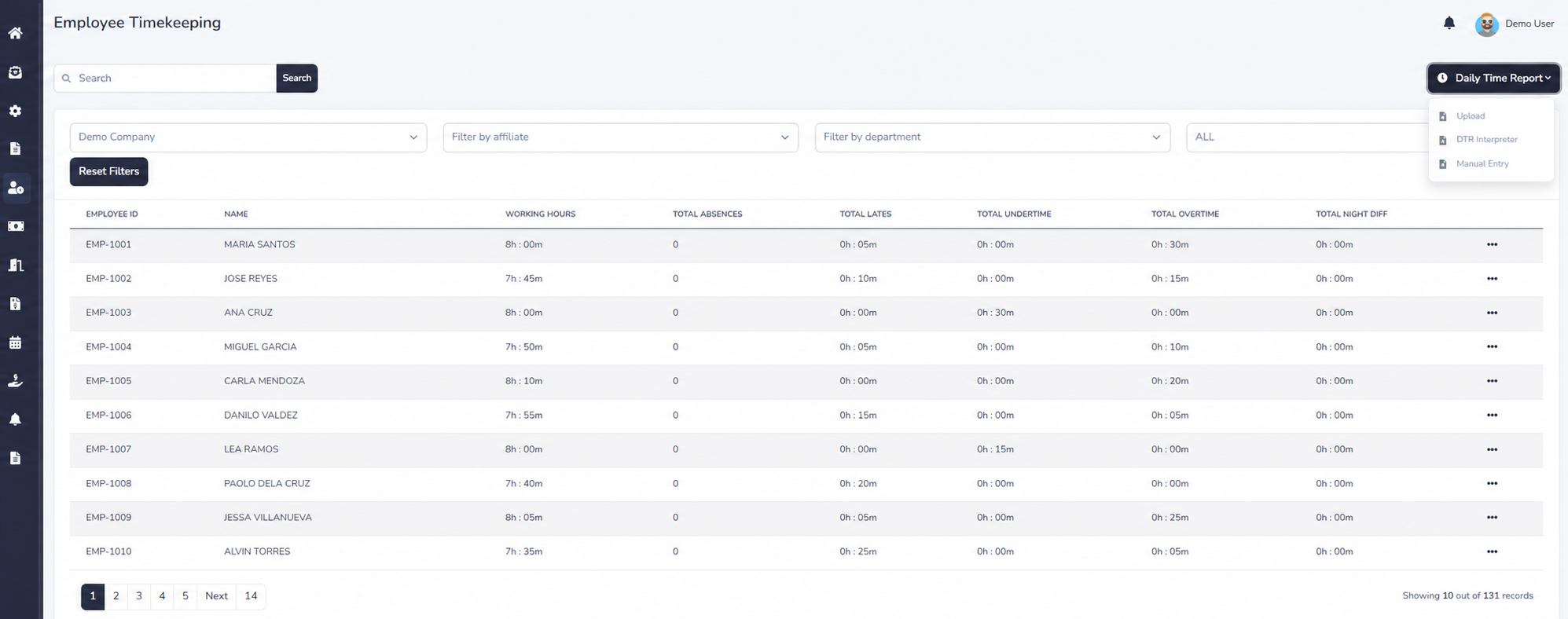
Task: Click the TOTAL UNDERTIME column header
Action: pyautogui.click(x=1014, y=214)
